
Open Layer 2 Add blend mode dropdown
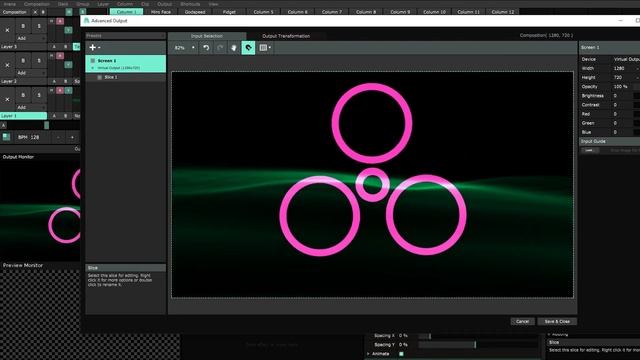click(31, 73)
